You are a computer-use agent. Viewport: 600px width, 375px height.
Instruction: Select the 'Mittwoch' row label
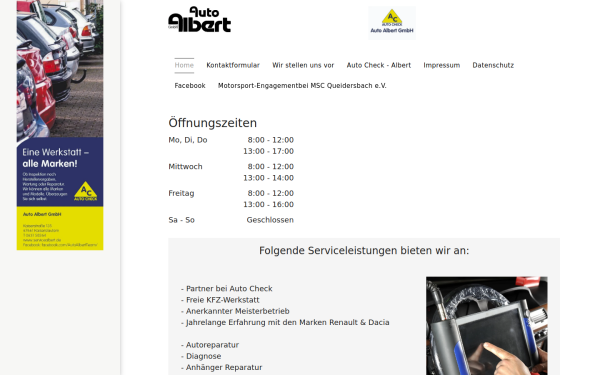point(185,166)
